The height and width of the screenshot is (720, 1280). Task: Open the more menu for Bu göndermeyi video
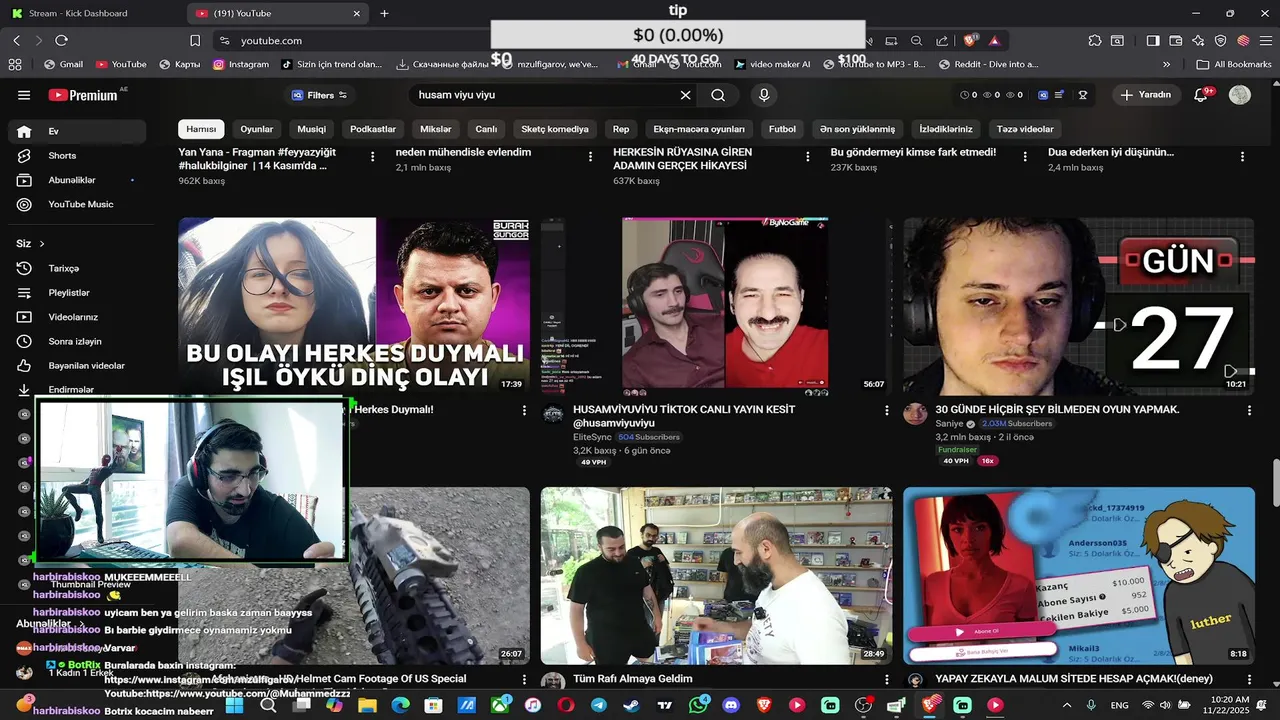(1025, 157)
